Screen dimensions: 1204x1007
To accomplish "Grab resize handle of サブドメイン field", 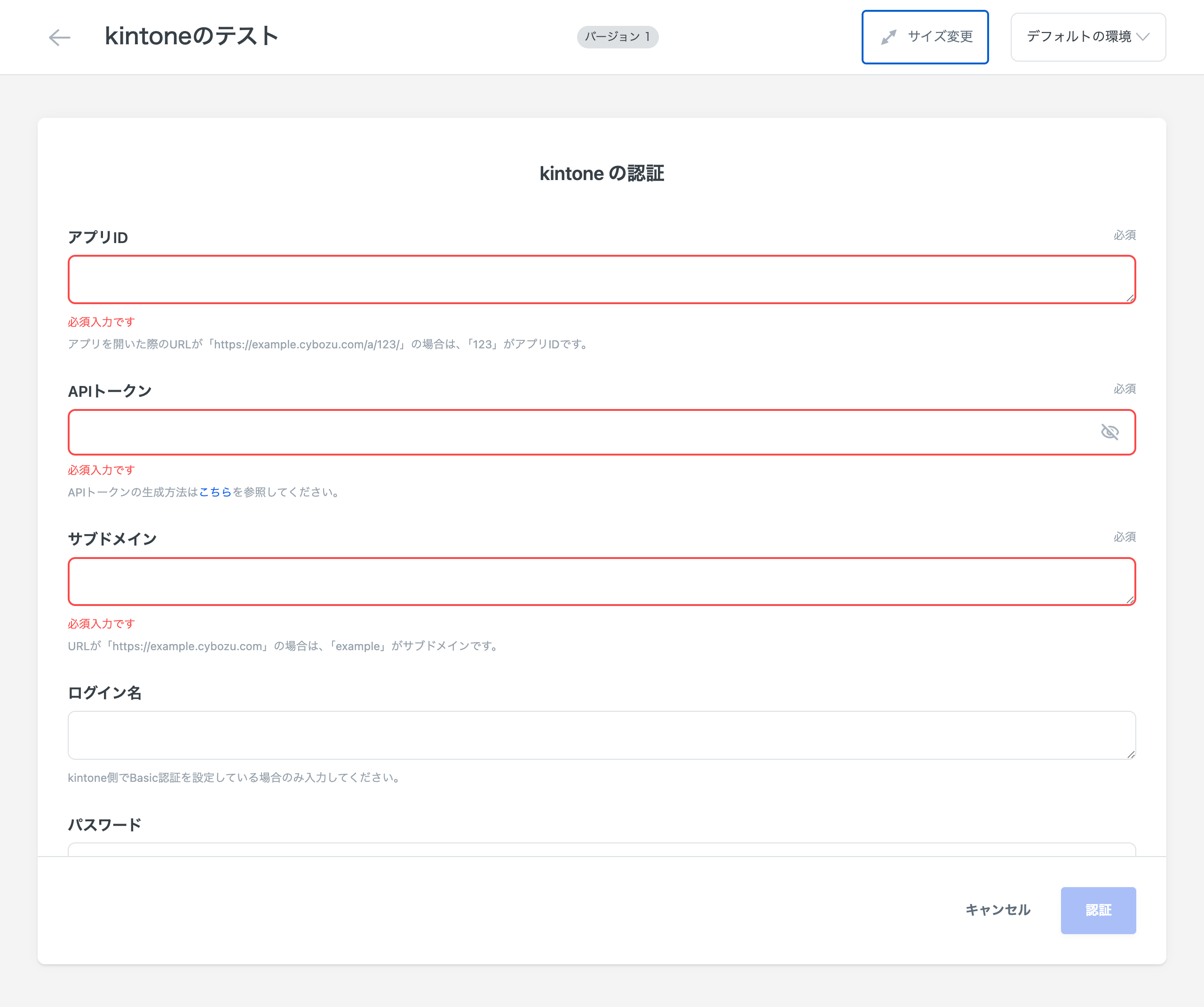I will tap(1130, 600).
